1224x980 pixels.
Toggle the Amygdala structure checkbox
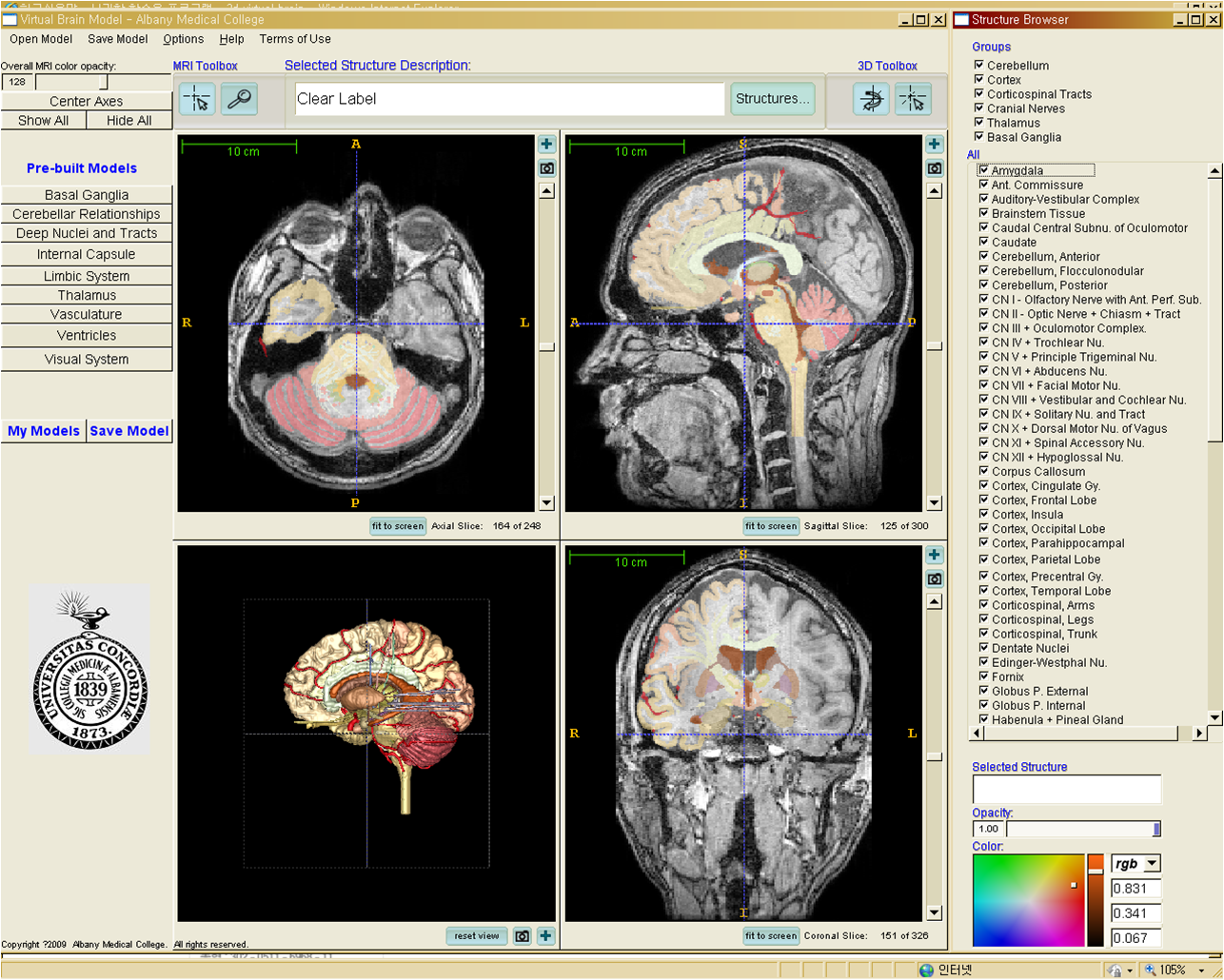coord(984,170)
